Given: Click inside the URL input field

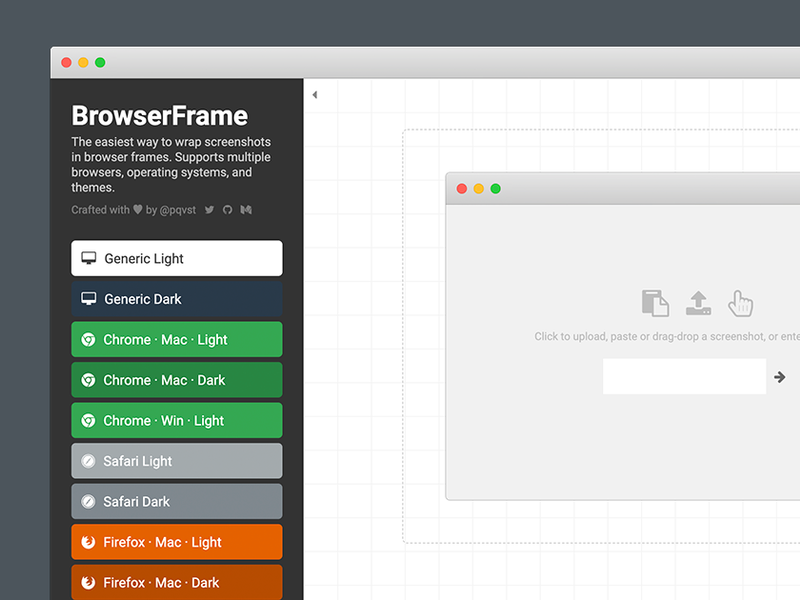Looking at the screenshot, I should coord(684,376).
